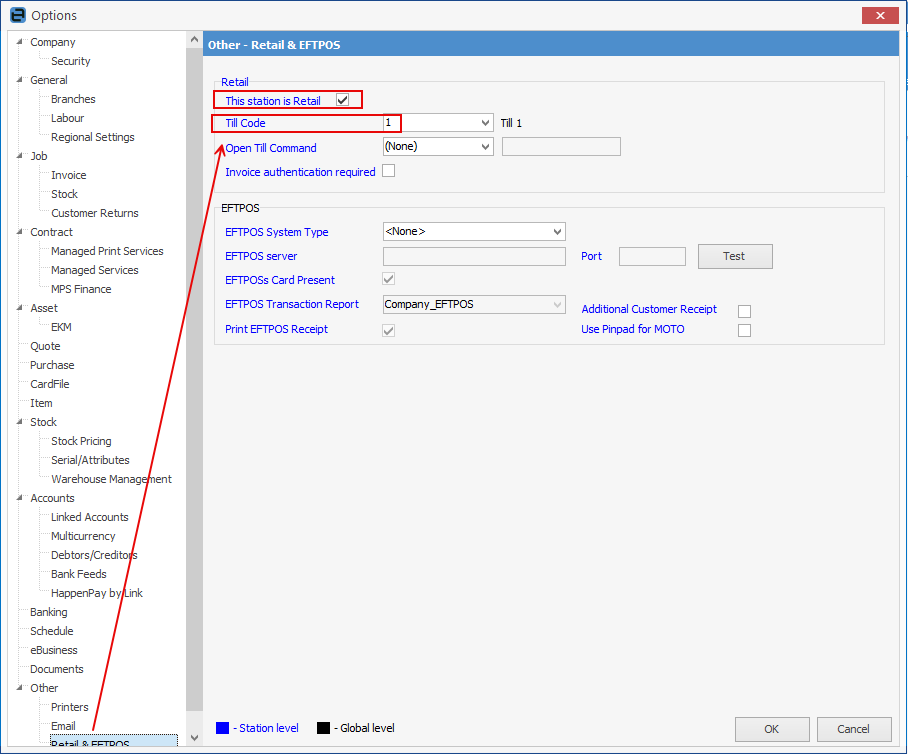This screenshot has height=754, width=908.
Task: Click the Port input field
Action: coord(652,256)
